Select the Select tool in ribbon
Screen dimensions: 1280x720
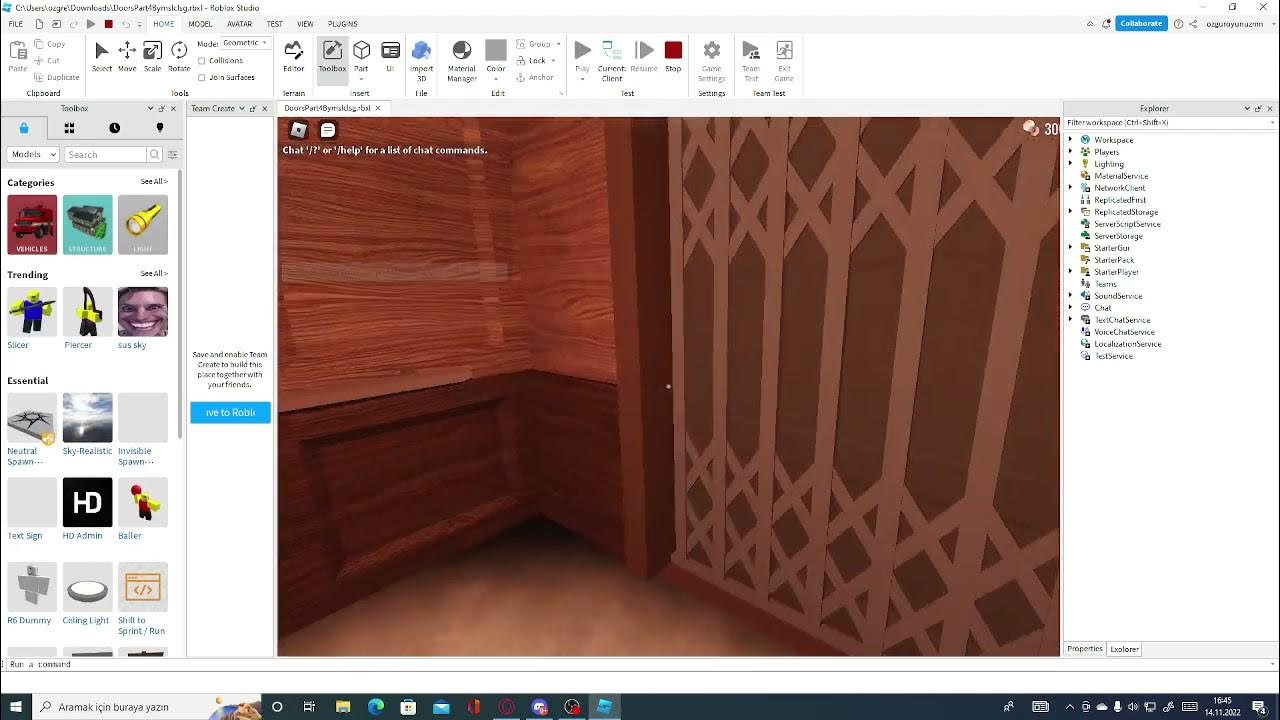[101, 56]
